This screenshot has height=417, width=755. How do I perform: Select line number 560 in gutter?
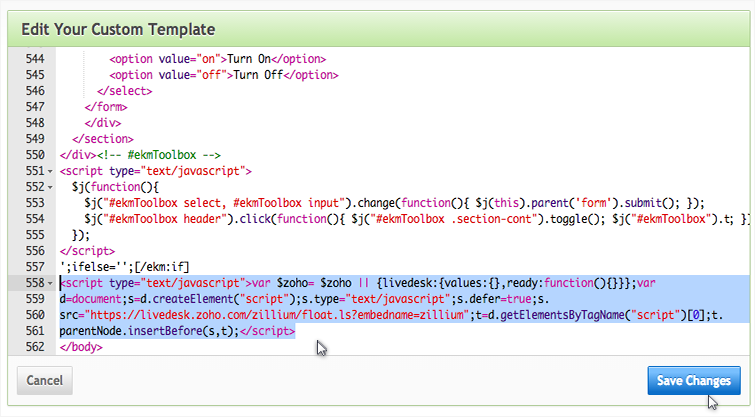pyautogui.click(x=35, y=314)
